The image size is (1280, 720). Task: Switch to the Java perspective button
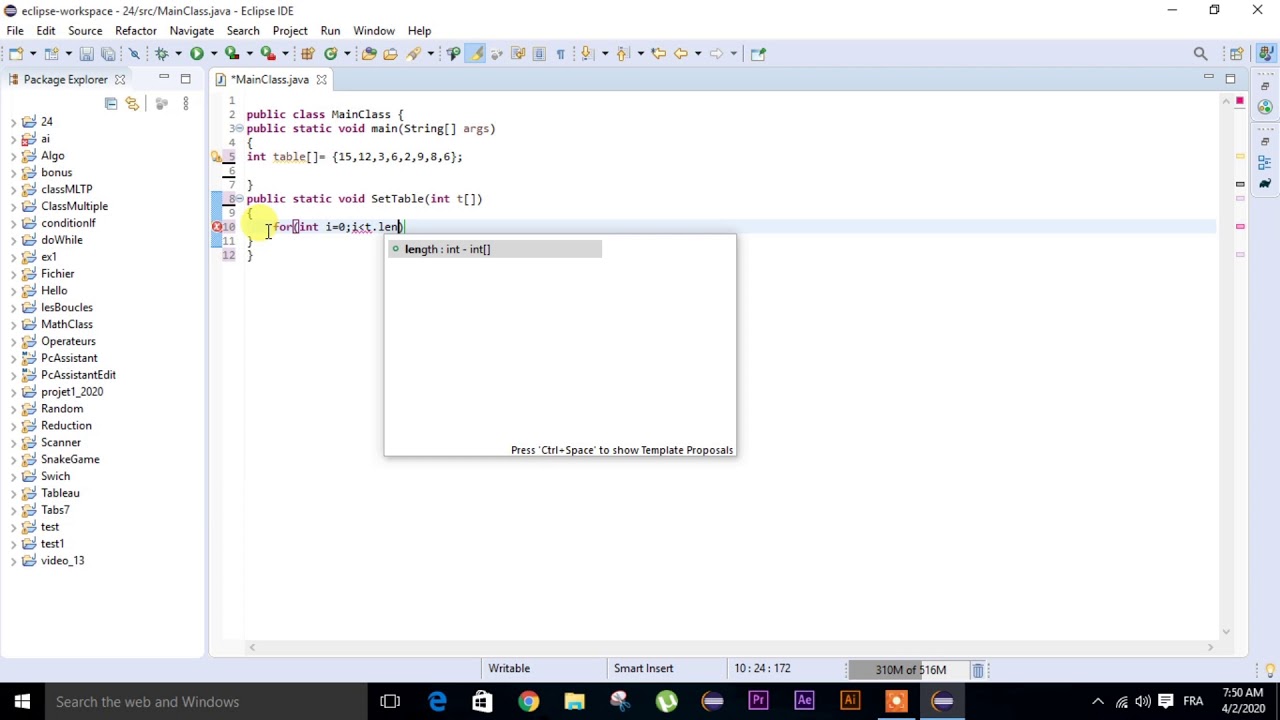pyautogui.click(x=1266, y=54)
